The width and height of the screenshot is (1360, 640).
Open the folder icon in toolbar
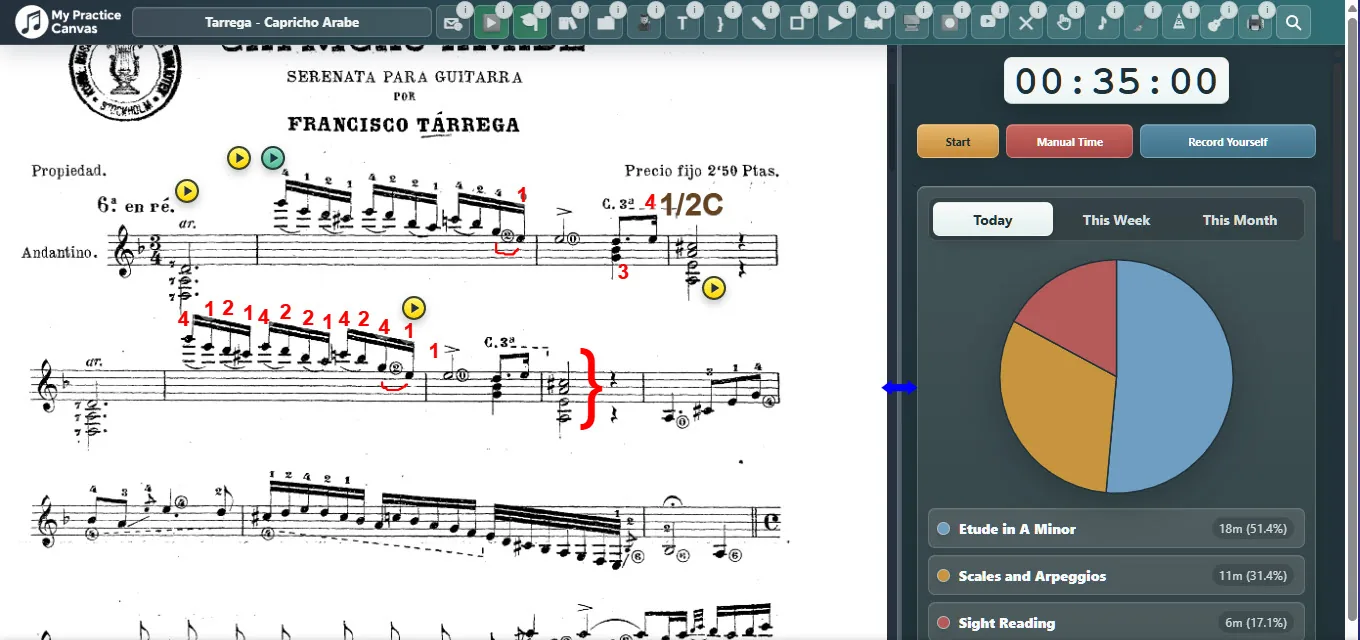click(605, 23)
